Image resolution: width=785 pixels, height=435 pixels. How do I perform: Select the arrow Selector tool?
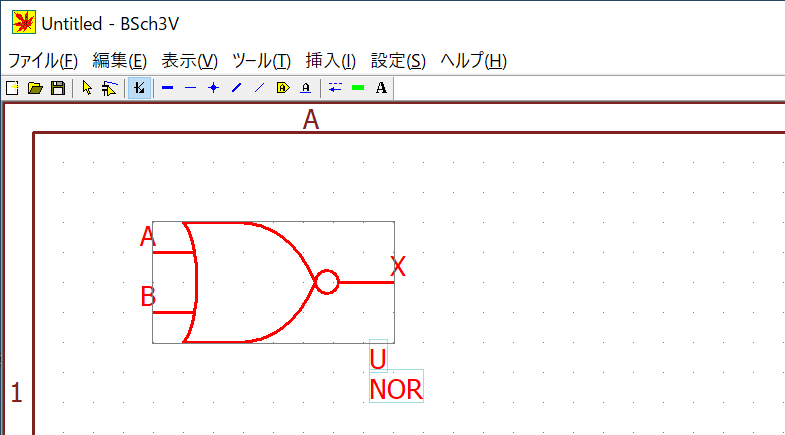click(87, 88)
